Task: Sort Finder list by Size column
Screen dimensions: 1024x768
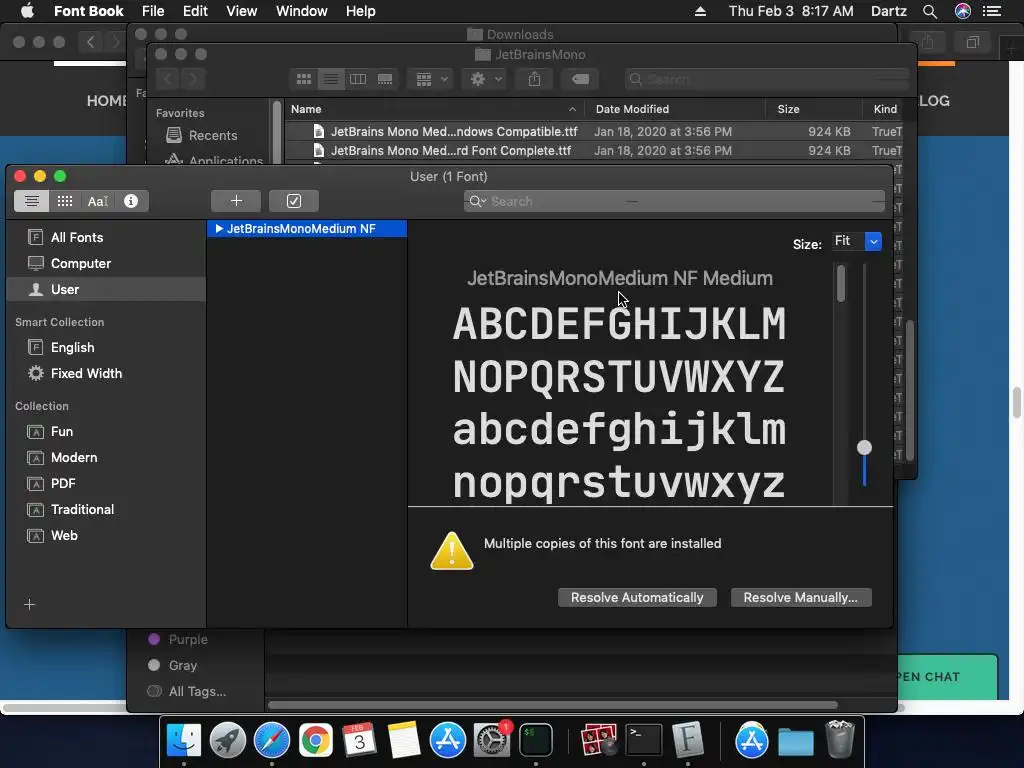Action: [814, 109]
